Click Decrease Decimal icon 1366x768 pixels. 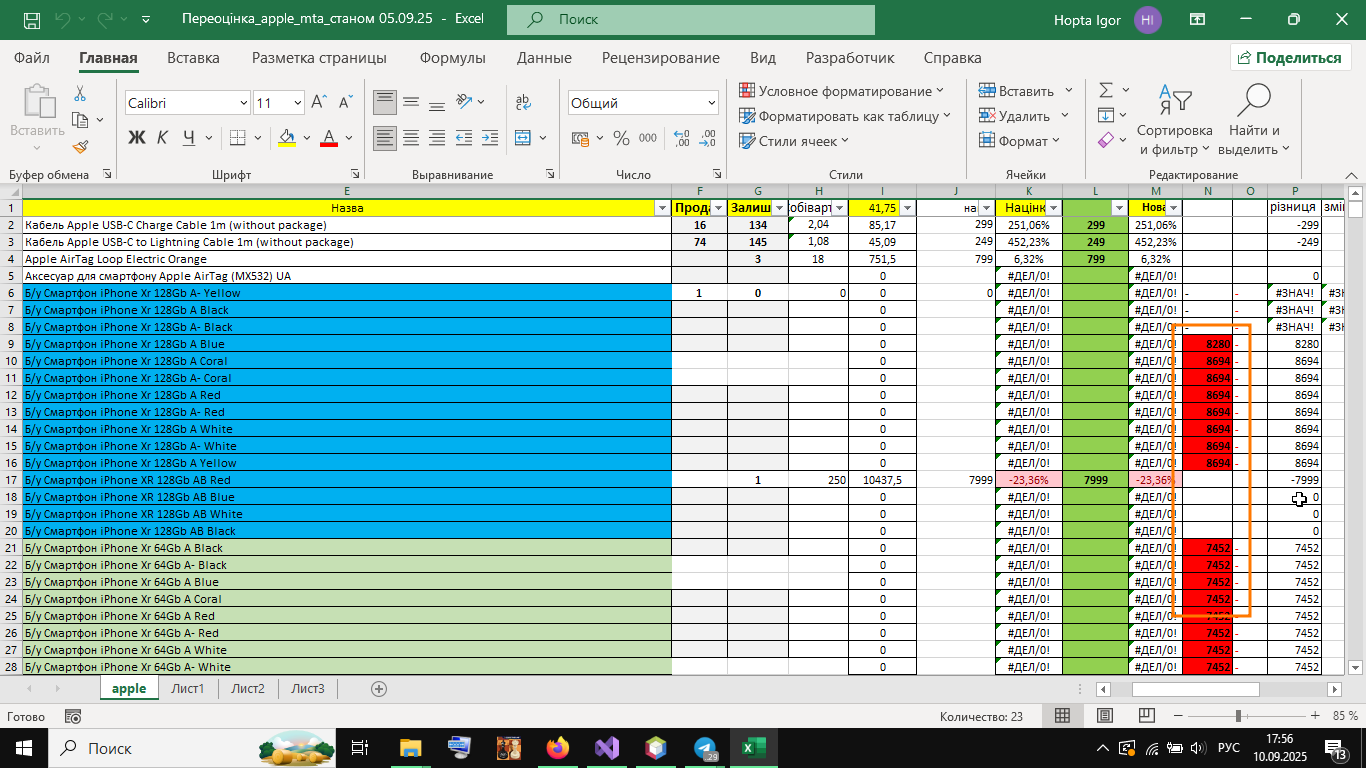708,138
